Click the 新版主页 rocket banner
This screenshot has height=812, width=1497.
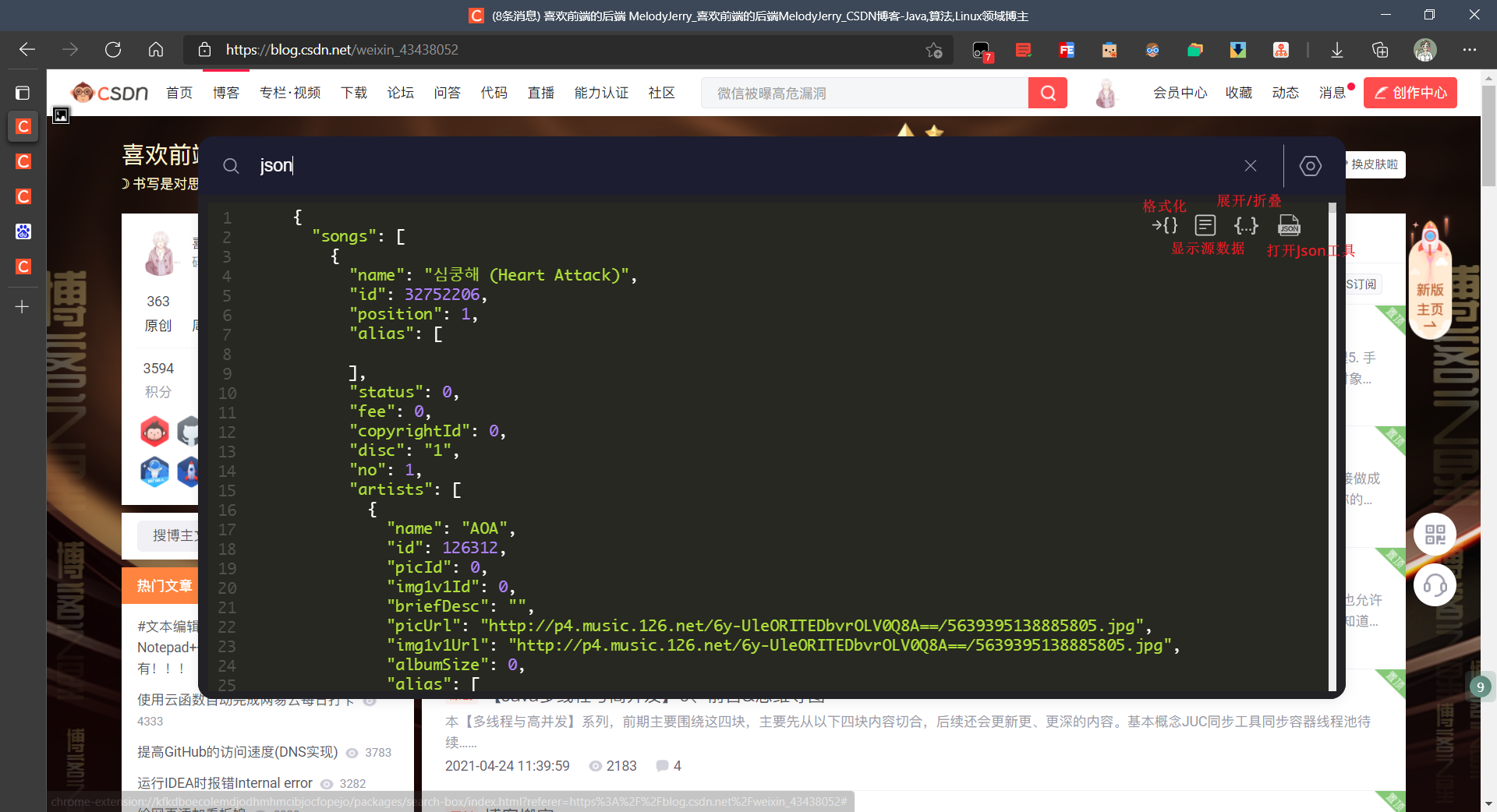coord(1430,281)
